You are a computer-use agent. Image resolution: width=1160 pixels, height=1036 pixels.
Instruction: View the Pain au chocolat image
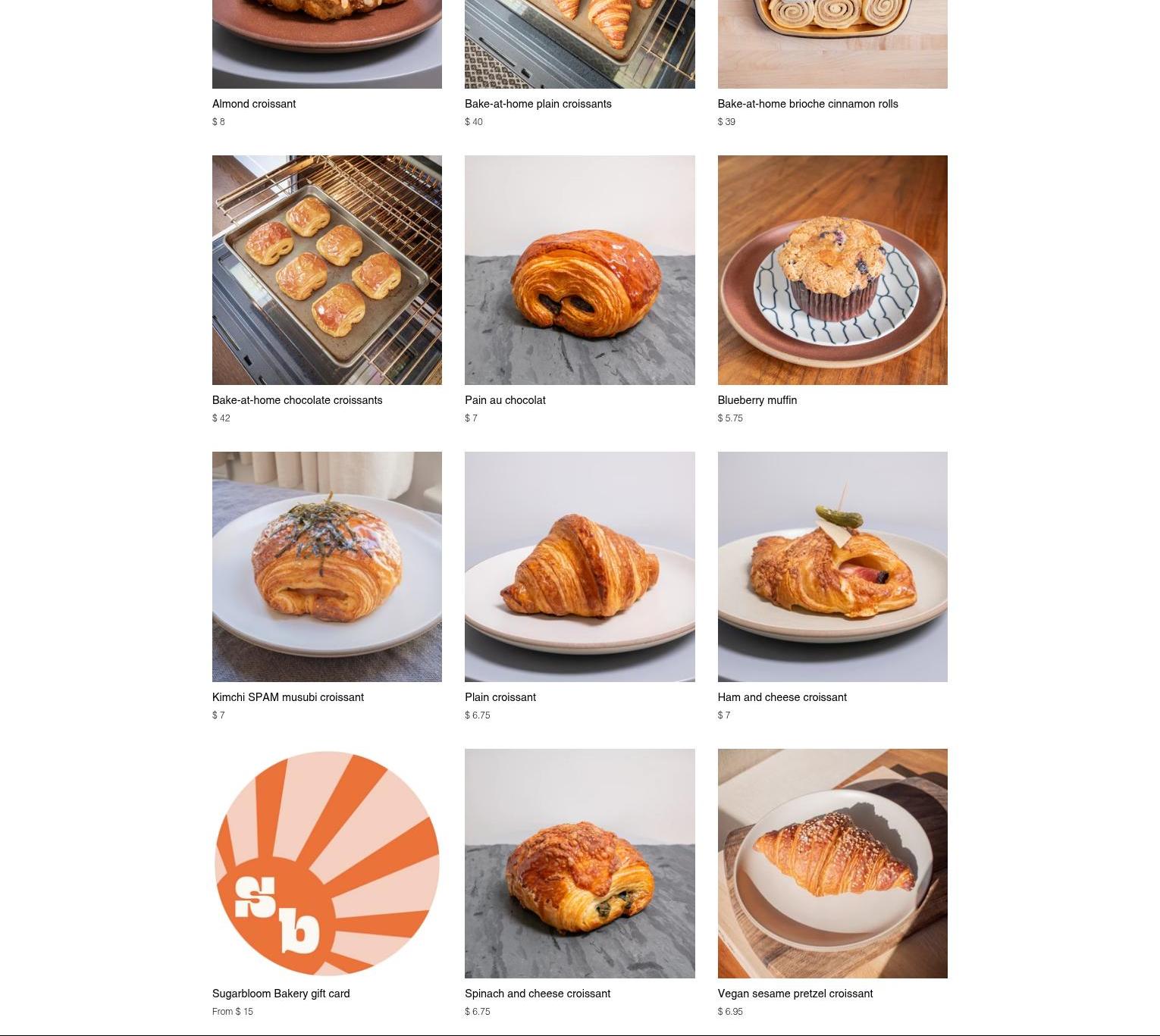(x=579, y=270)
